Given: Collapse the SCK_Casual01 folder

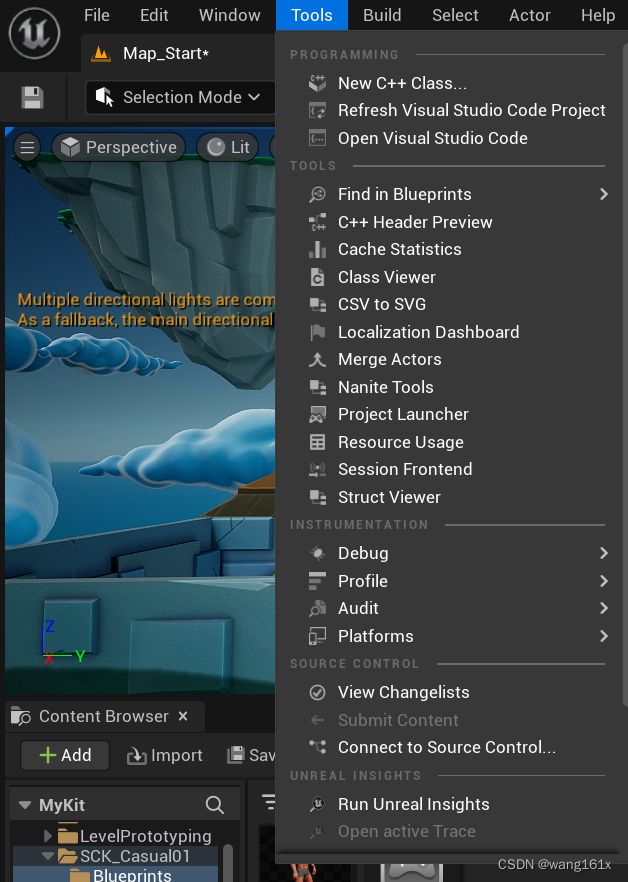Looking at the screenshot, I should coord(48,856).
